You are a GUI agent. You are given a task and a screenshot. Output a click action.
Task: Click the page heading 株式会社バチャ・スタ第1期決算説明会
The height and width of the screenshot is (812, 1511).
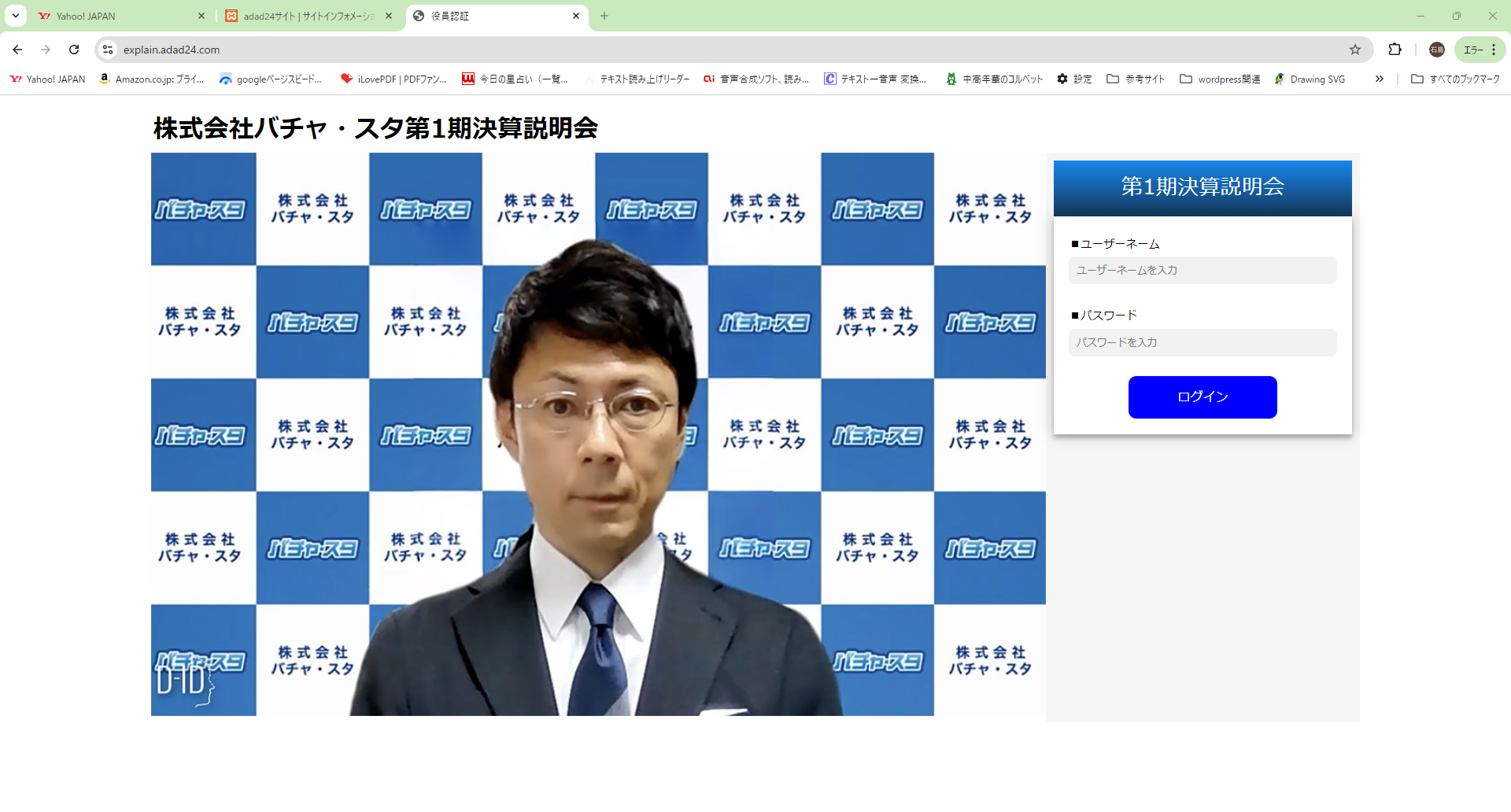point(375,128)
